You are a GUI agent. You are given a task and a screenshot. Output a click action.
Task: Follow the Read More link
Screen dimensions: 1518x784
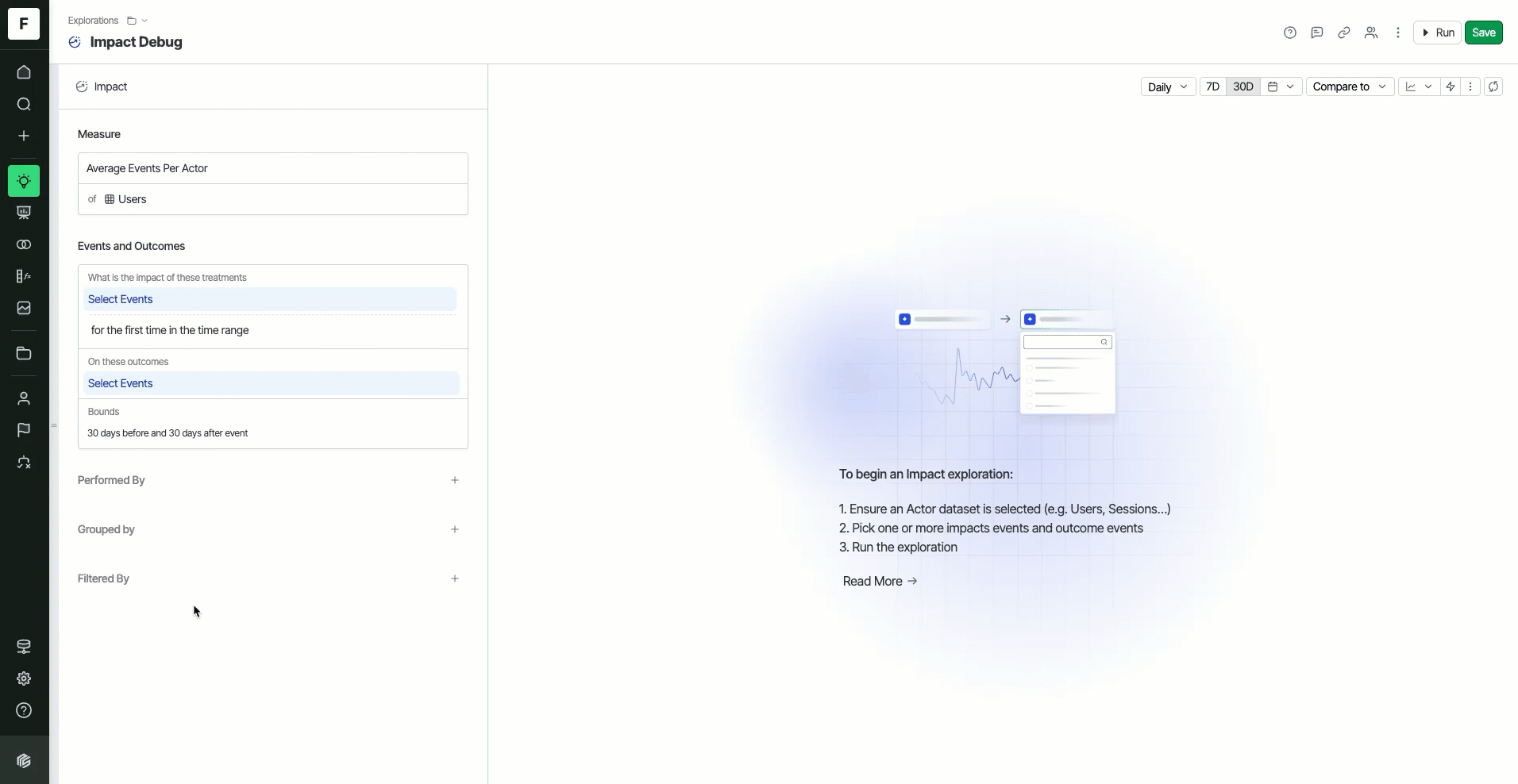[x=880, y=581]
